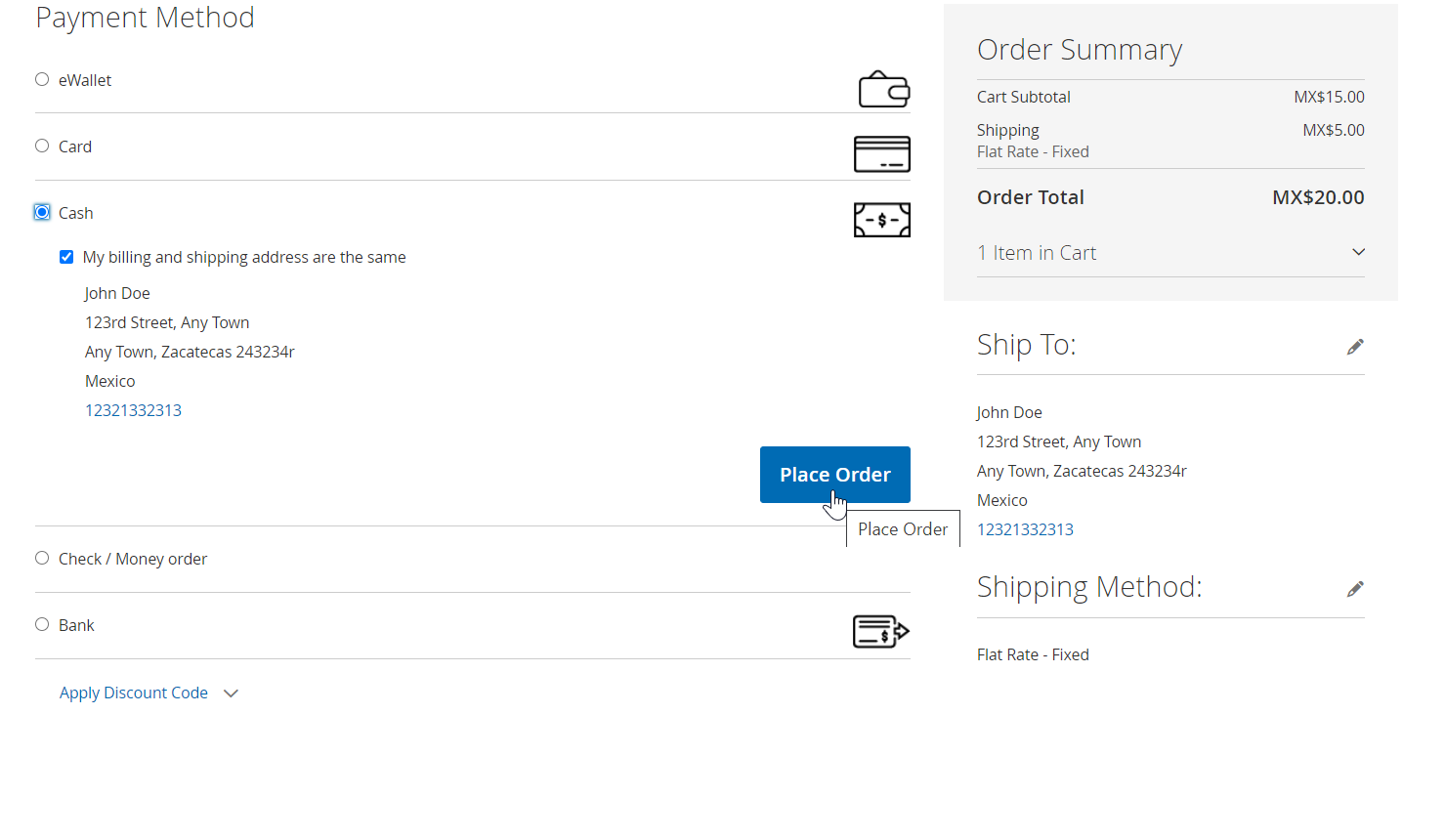Uncheck billing and shipping address same

(66, 258)
